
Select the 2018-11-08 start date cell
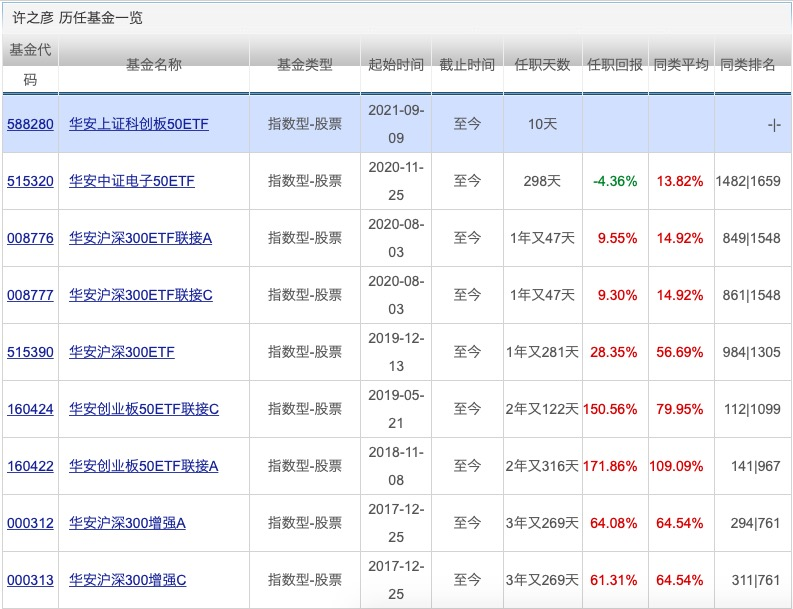(x=396, y=466)
